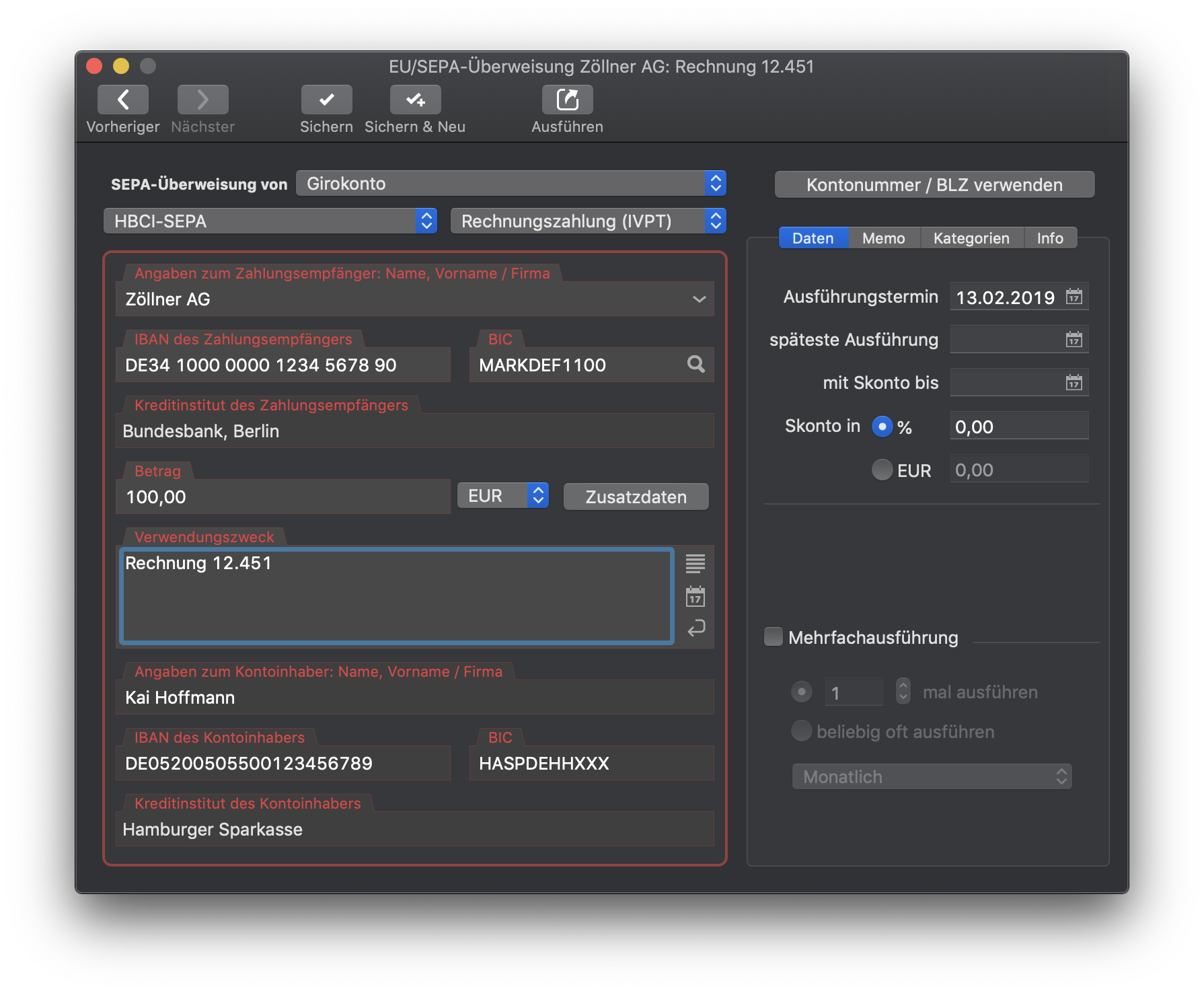The width and height of the screenshot is (1204, 993).
Task: Go to the Vorheriger (previous) transfer
Action: [123, 100]
